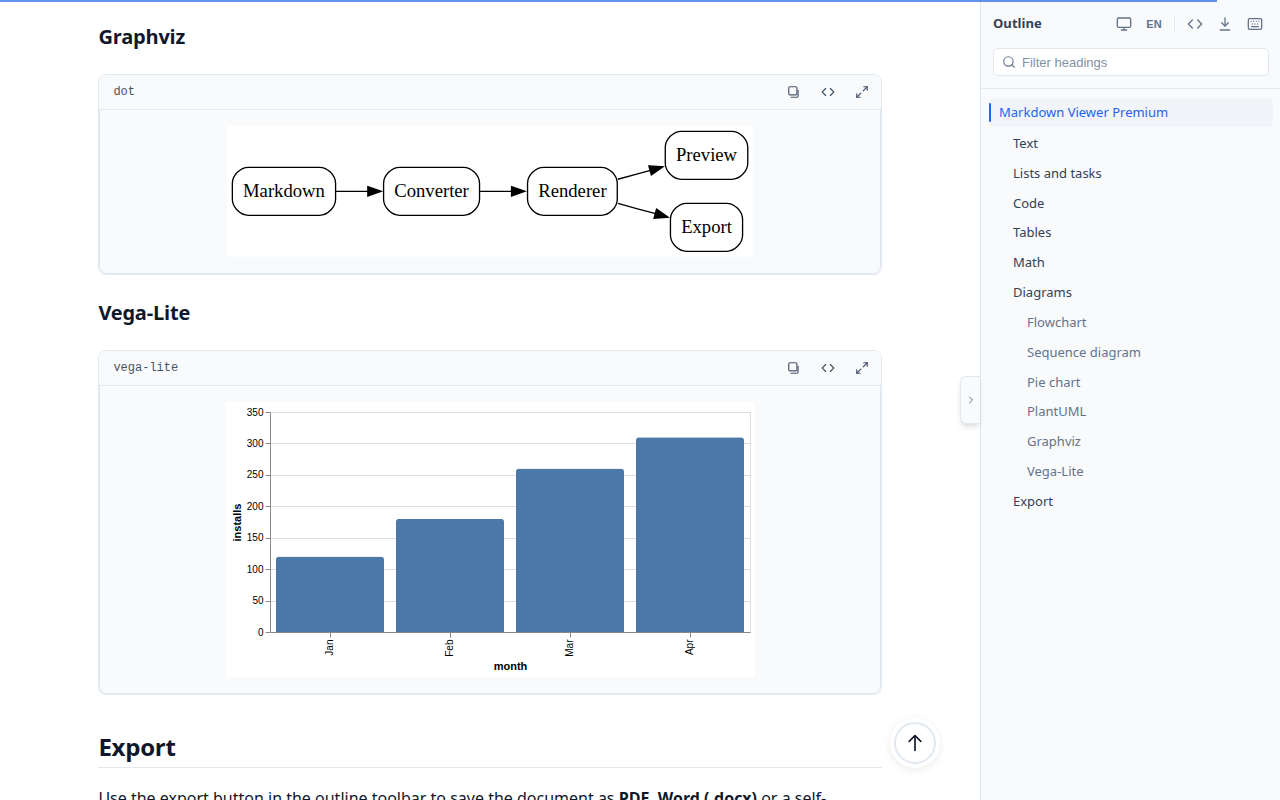Click the Mar bar in the chart
1280x800 pixels.
[570, 551]
